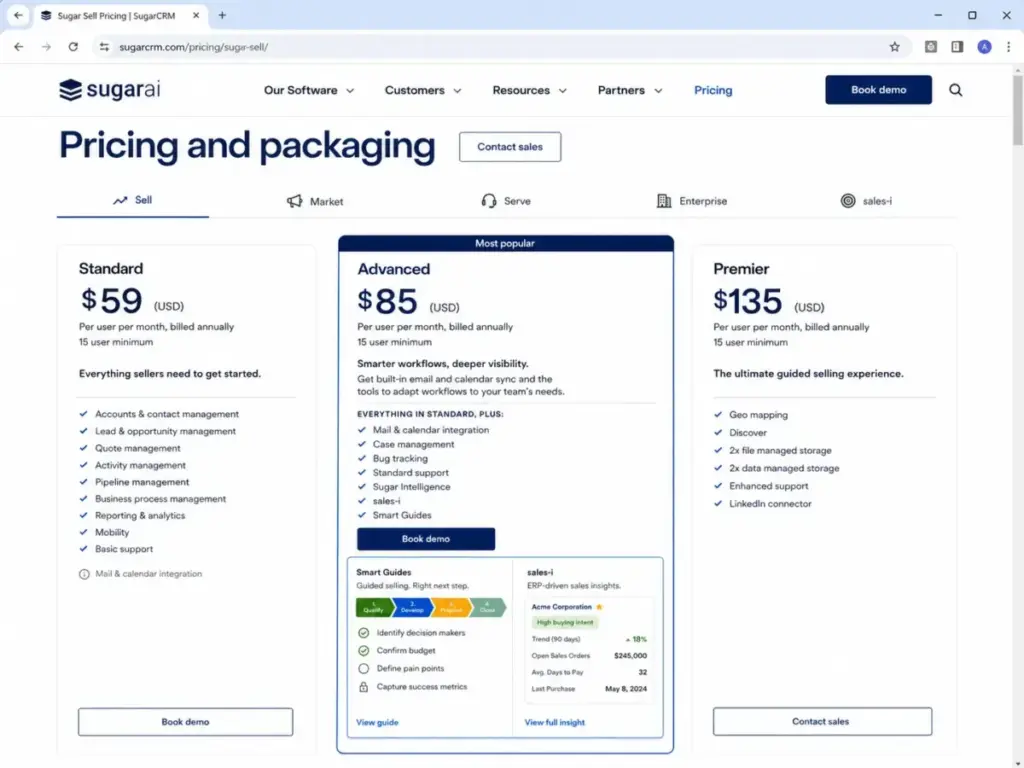Open the browser side panel icon
The height and width of the screenshot is (768, 1024).
pos(957,47)
